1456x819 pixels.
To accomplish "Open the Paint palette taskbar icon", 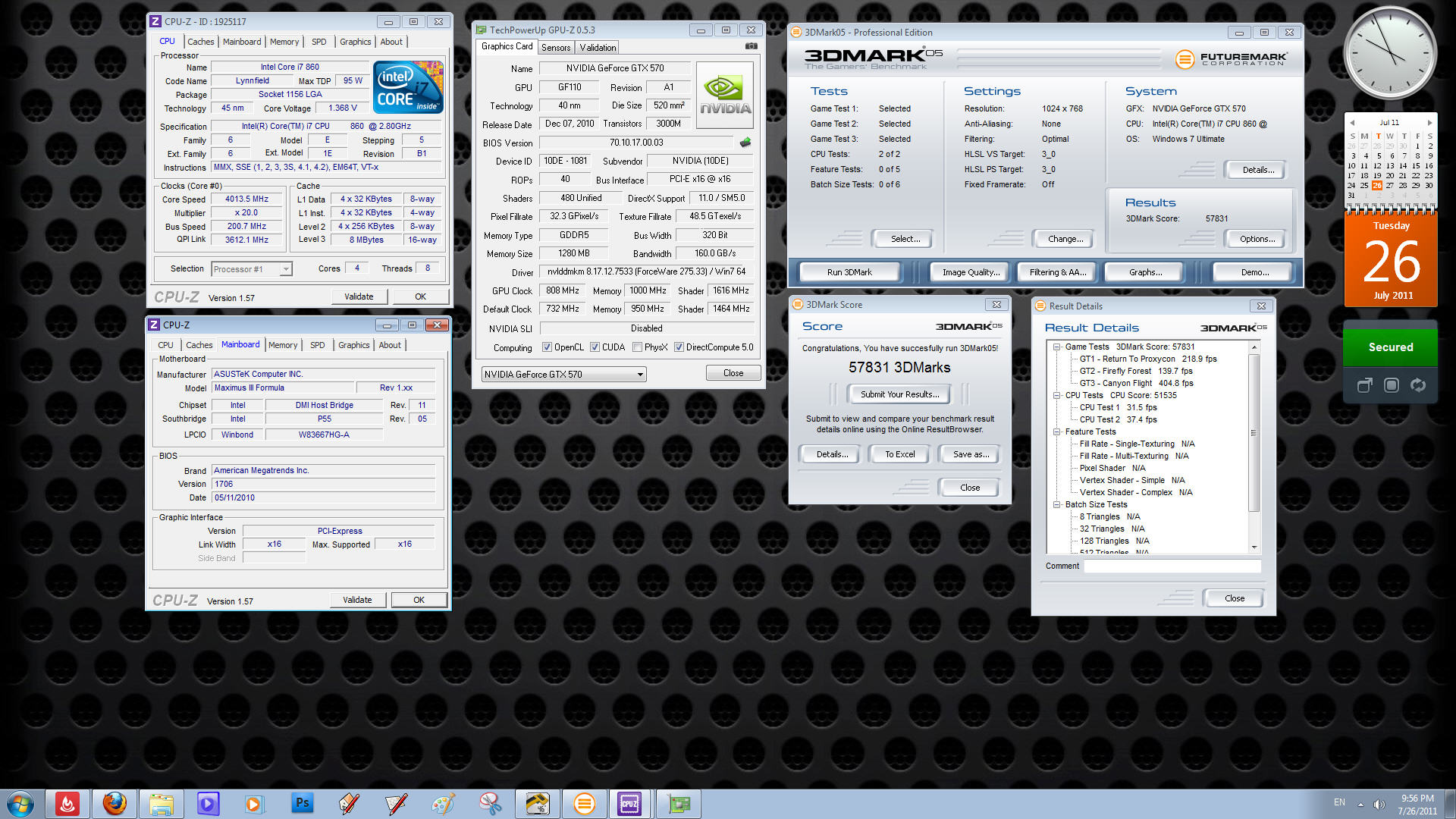I will tap(443, 804).
